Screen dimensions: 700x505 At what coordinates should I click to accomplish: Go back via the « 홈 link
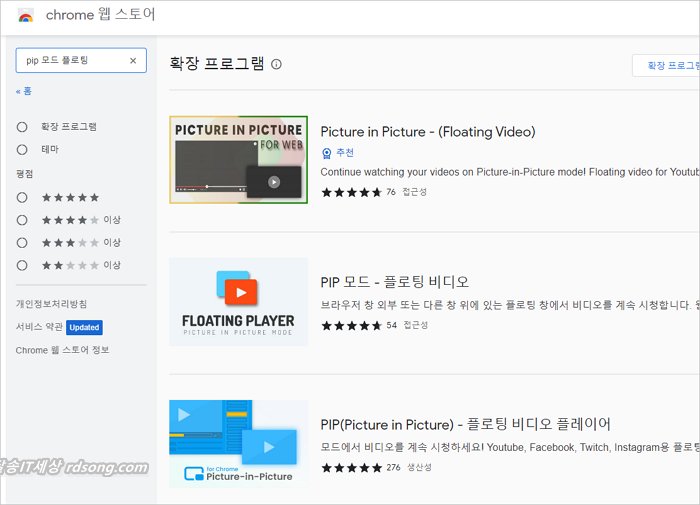24,91
